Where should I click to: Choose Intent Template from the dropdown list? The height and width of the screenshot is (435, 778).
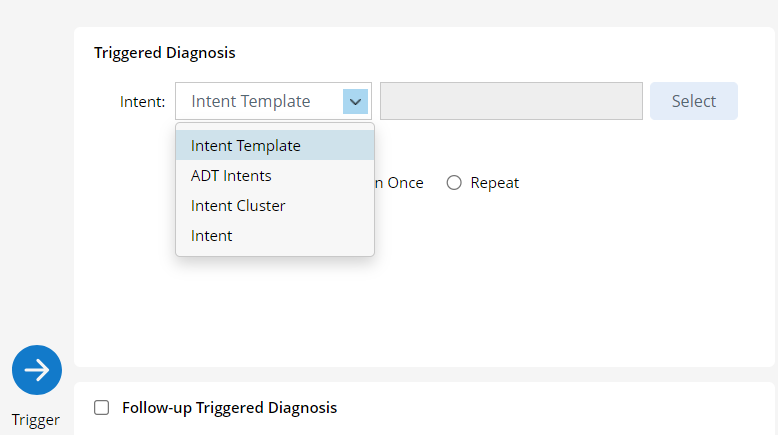click(x=246, y=146)
